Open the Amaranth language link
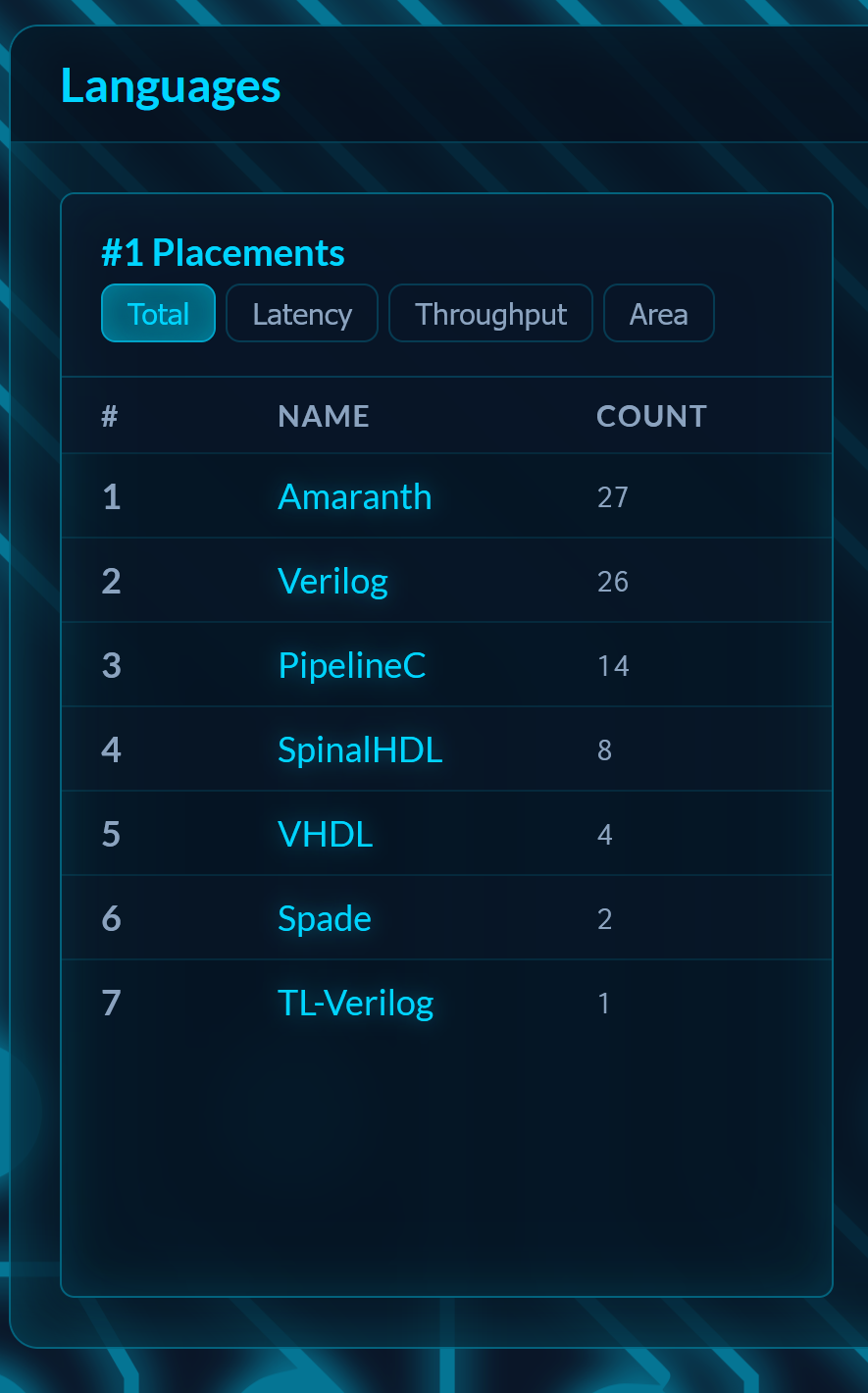Image resolution: width=868 pixels, height=1393 pixels. coord(354,497)
